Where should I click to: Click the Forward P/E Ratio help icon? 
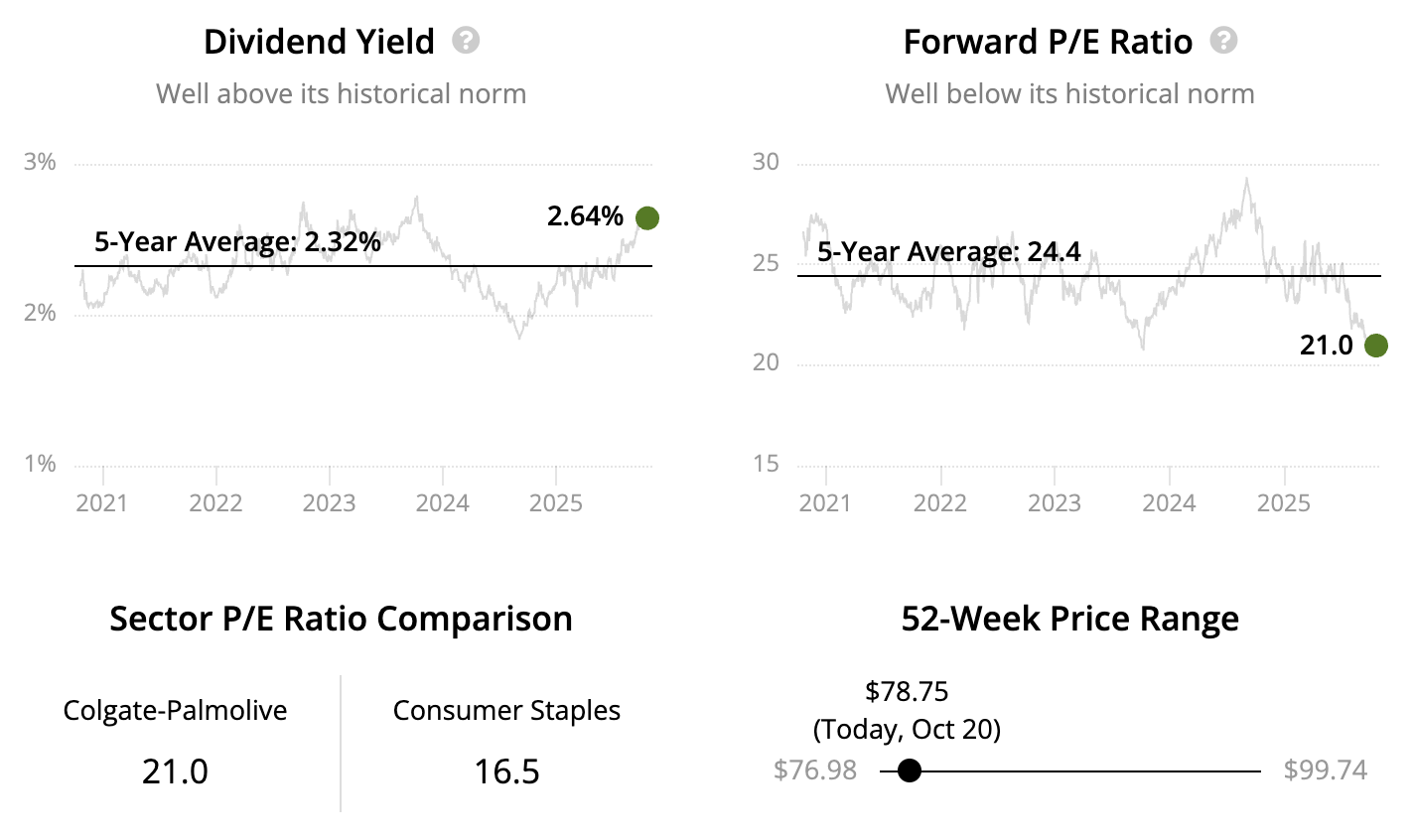(x=1224, y=41)
